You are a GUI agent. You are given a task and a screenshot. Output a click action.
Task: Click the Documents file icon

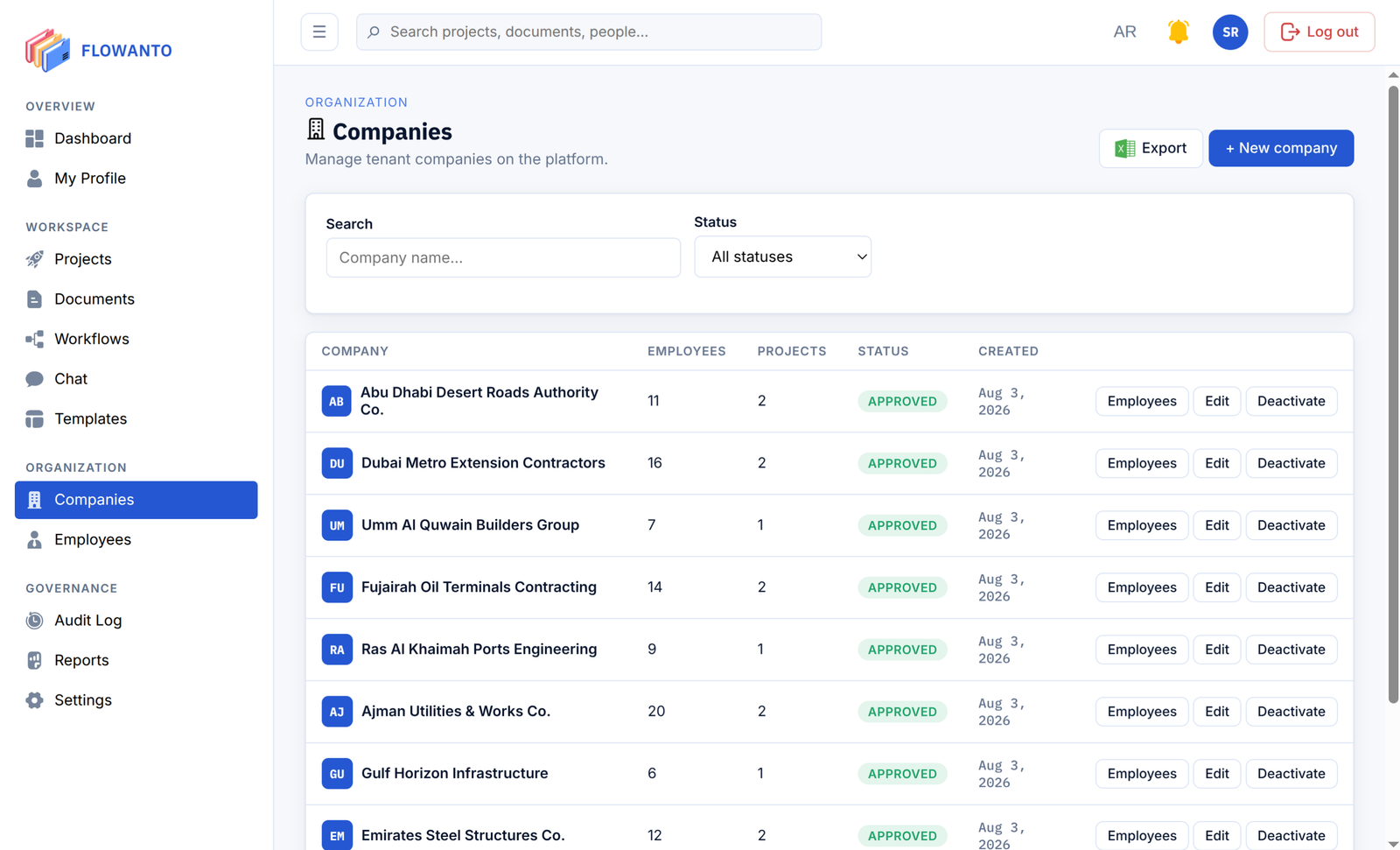(x=34, y=299)
